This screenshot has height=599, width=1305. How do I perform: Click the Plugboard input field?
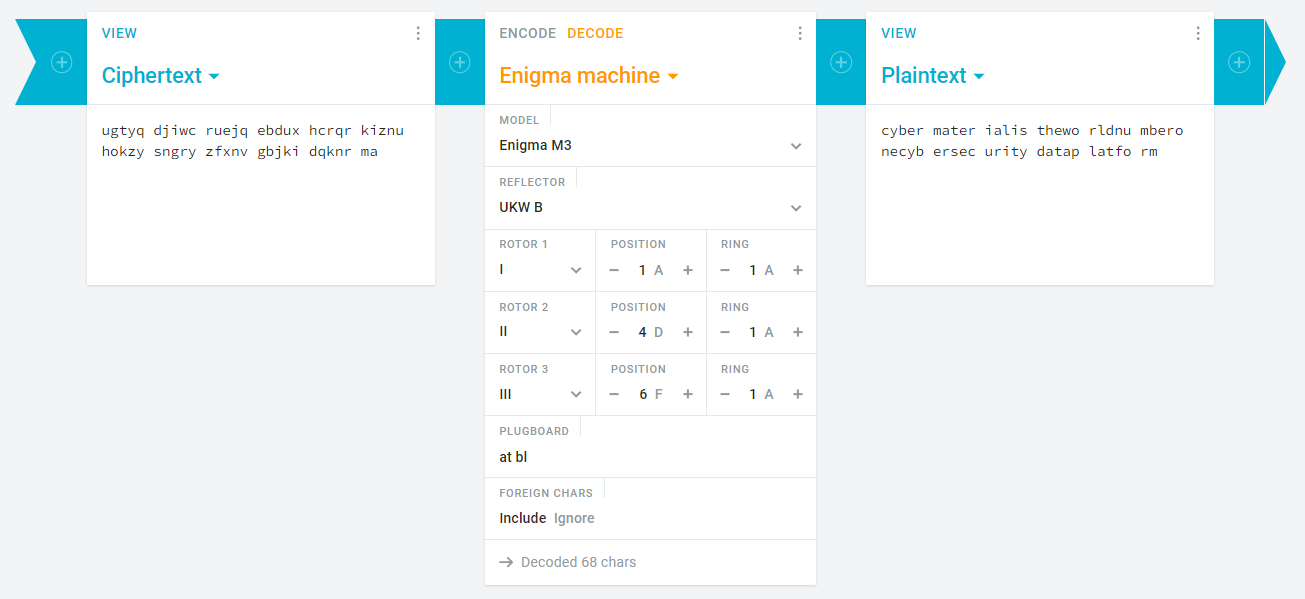pos(650,457)
